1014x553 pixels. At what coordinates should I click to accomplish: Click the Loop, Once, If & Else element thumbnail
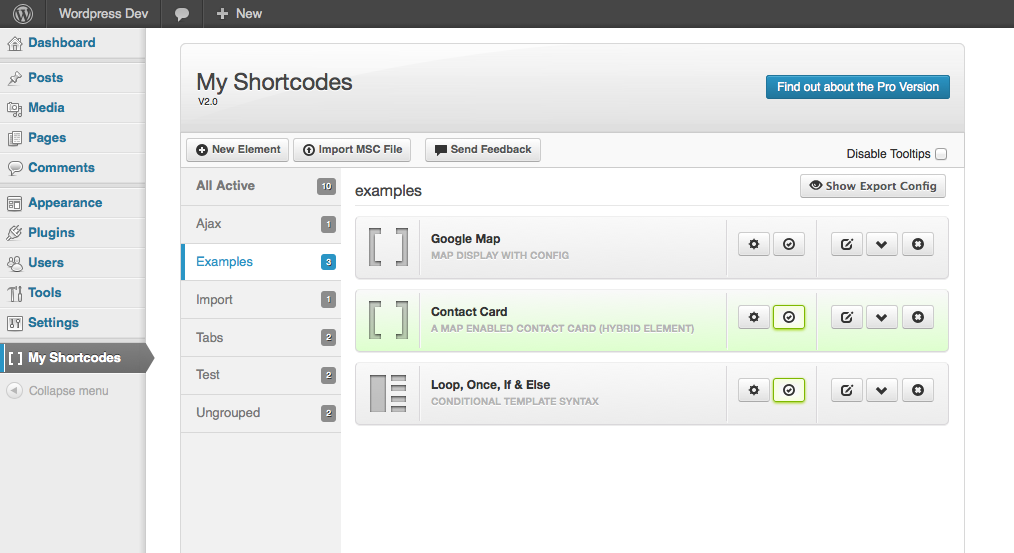point(388,393)
